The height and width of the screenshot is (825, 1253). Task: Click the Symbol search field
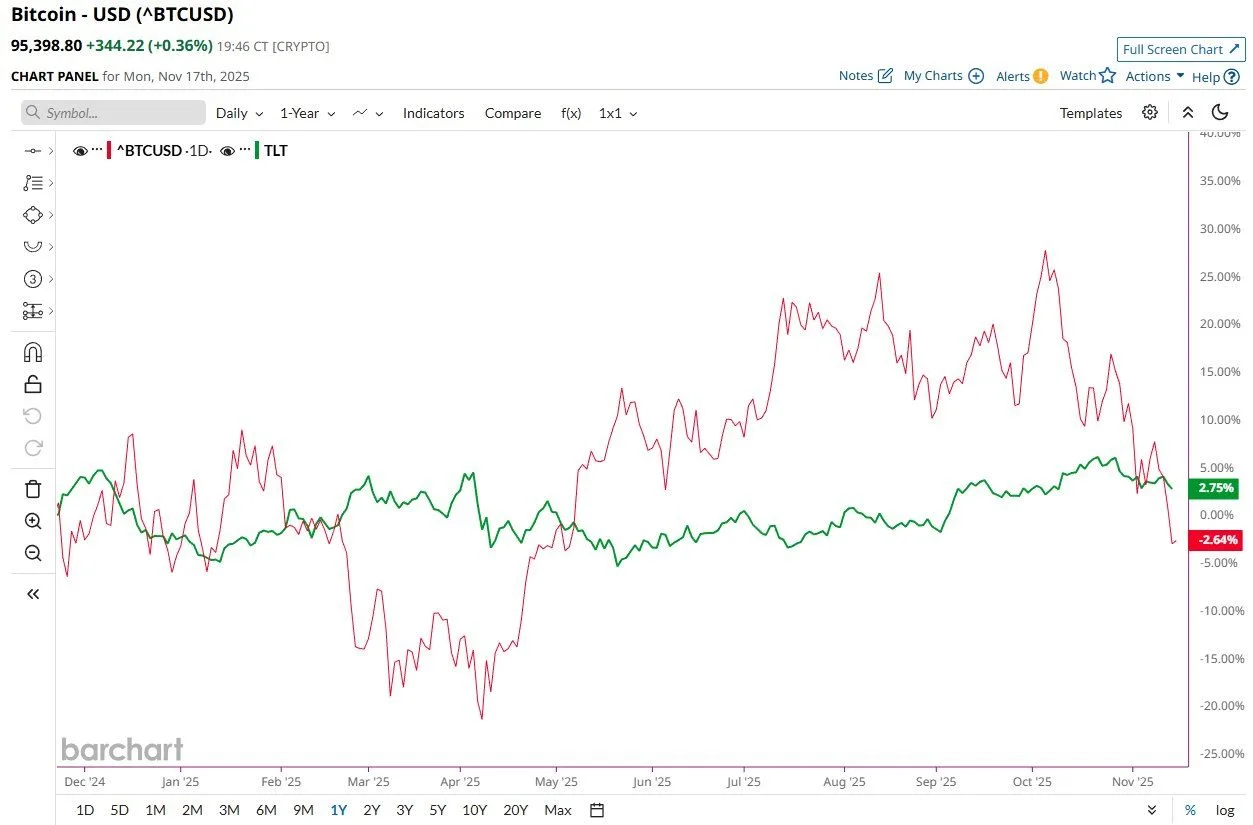point(113,113)
